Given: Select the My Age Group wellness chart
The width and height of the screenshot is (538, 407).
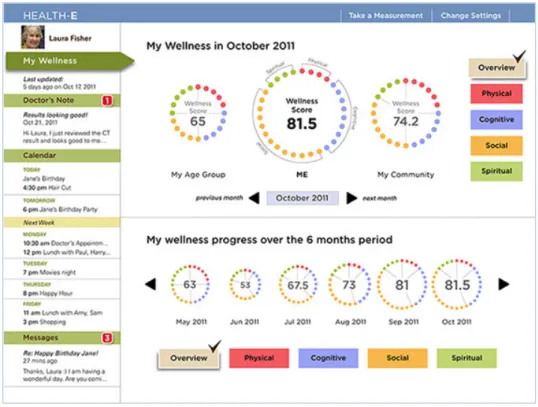Looking at the screenshot, I should click(198, 113).
